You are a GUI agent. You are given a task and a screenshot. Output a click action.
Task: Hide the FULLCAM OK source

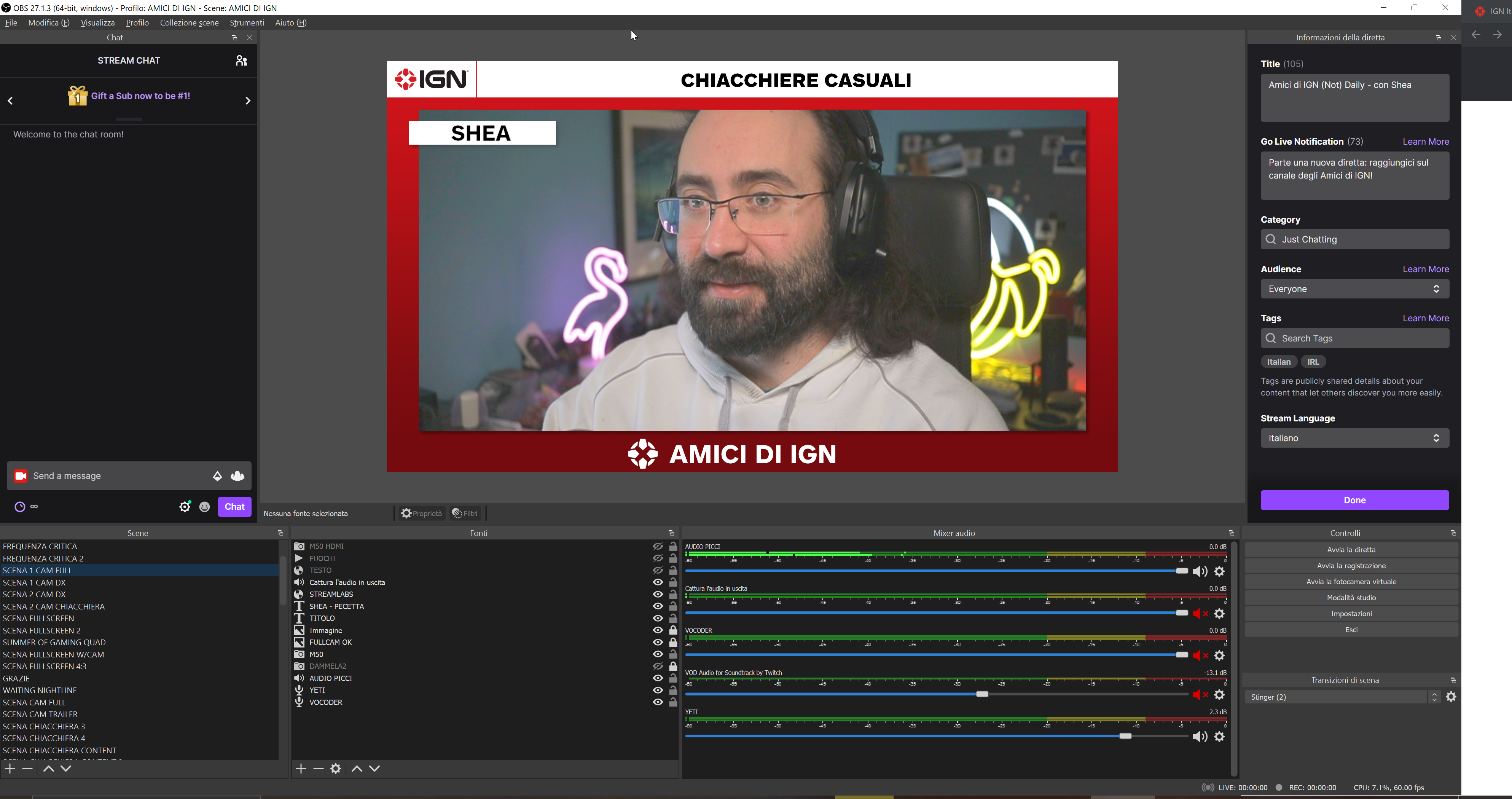pos(658,642)
